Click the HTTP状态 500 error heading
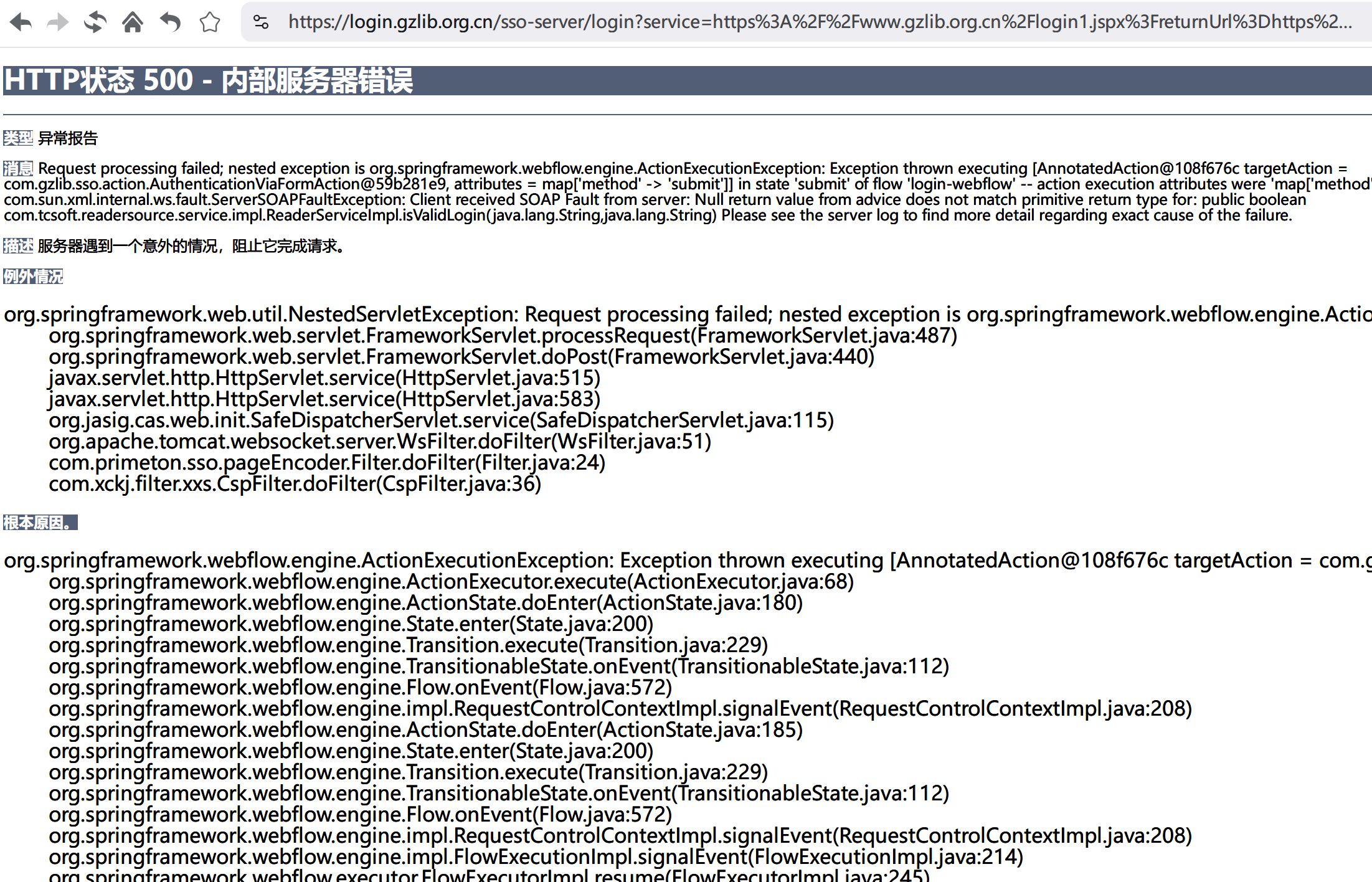Viewport: 1372px width, 882px height. (209, 80)
